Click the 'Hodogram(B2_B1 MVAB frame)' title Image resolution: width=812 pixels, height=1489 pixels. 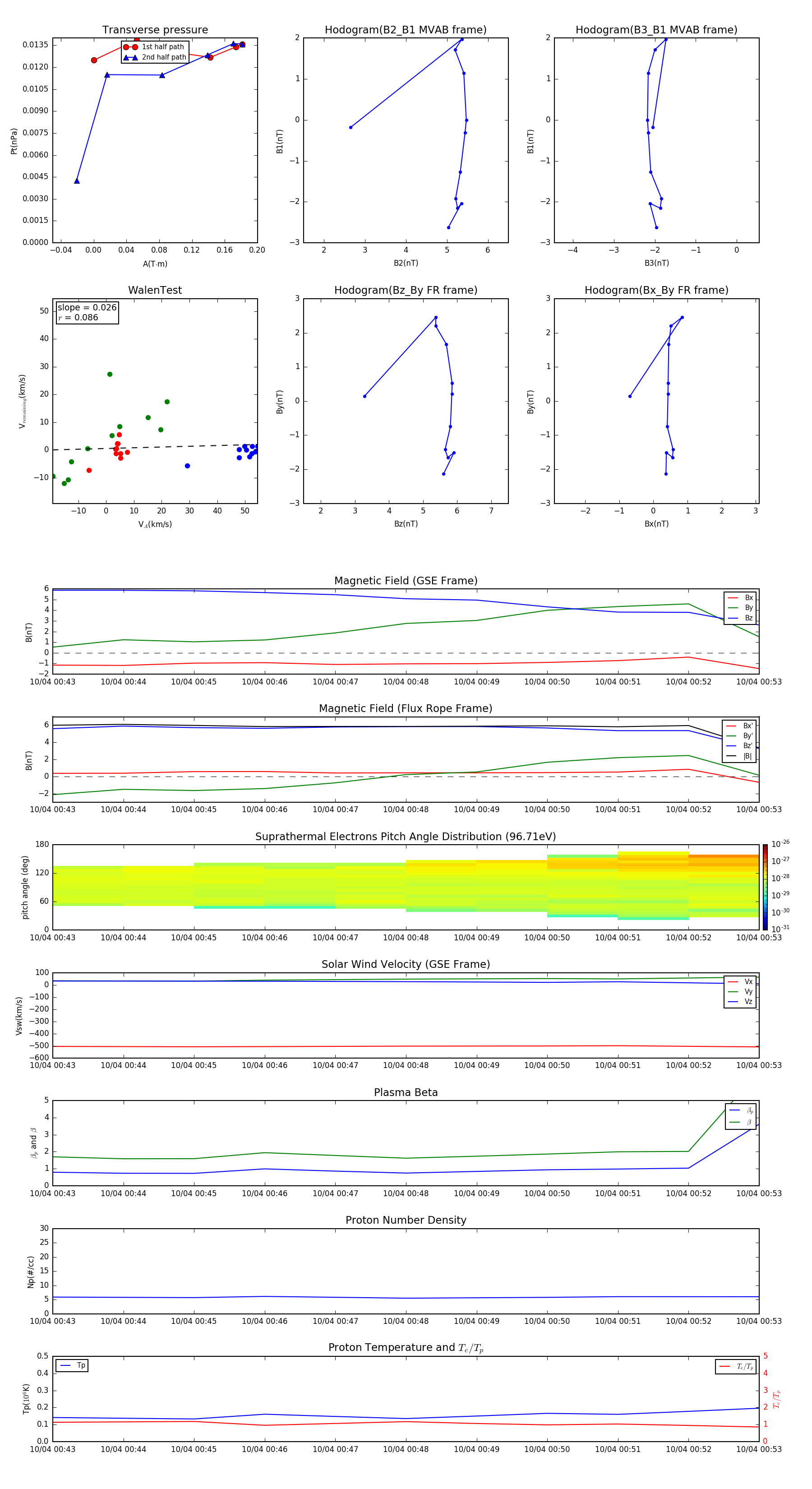406,29
